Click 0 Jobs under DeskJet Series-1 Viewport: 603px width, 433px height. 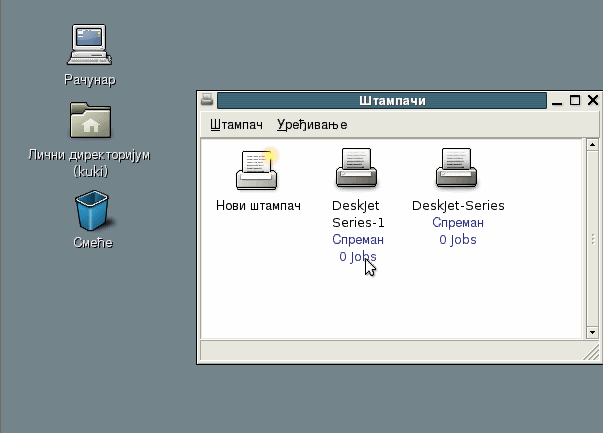coord(358,256)
